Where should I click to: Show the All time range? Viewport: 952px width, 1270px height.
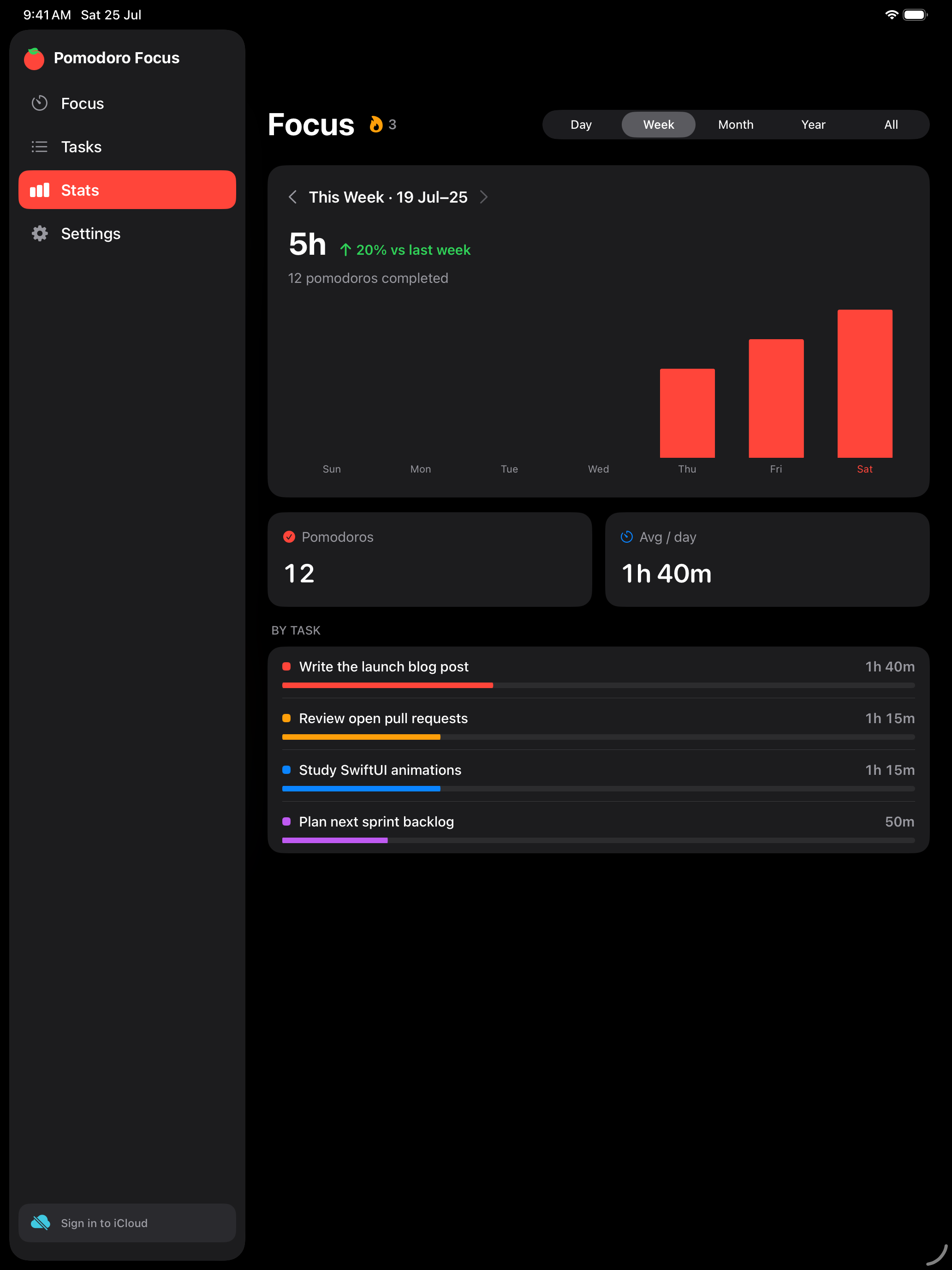(x=891, y=125)
